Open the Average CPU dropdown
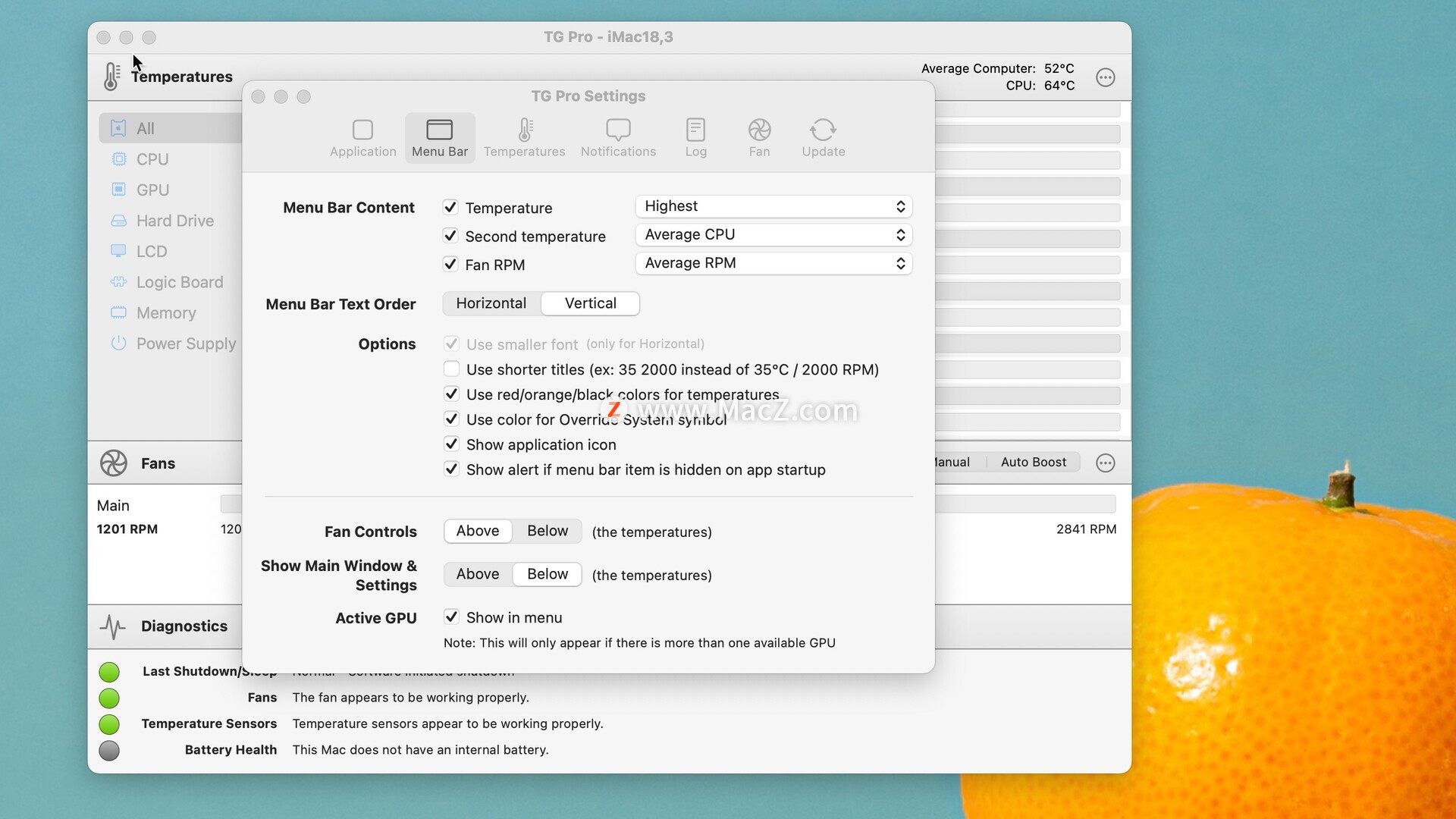Image resolution: width=1456 pixels, height=819 pixels. 773,235
